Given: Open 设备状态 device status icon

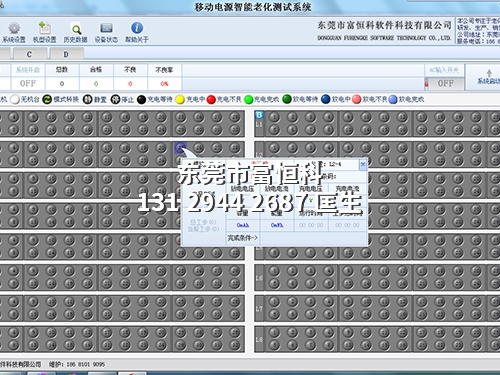Looking at the screenshot, I should pyautogui.click(x=106, y=28).
